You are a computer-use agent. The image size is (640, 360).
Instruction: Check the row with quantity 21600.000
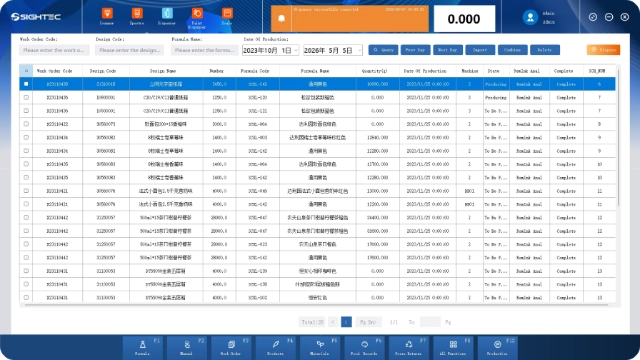click(x=26, y=231)
